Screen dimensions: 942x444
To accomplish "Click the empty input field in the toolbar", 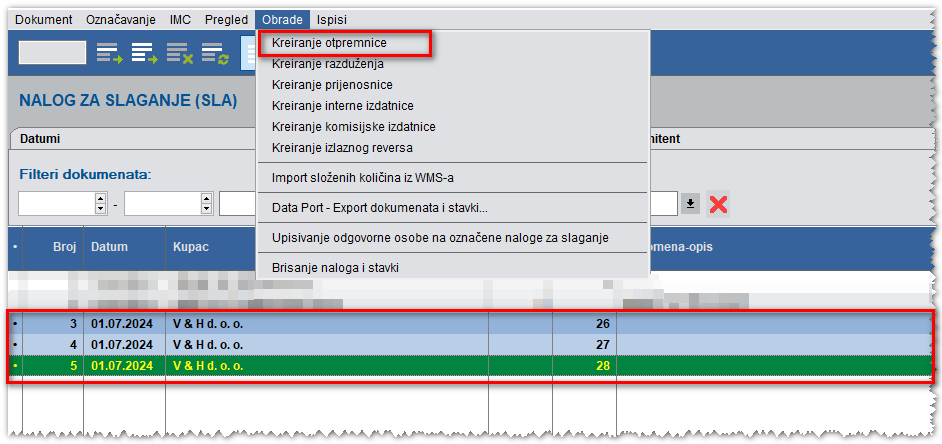I will (52, 54).
